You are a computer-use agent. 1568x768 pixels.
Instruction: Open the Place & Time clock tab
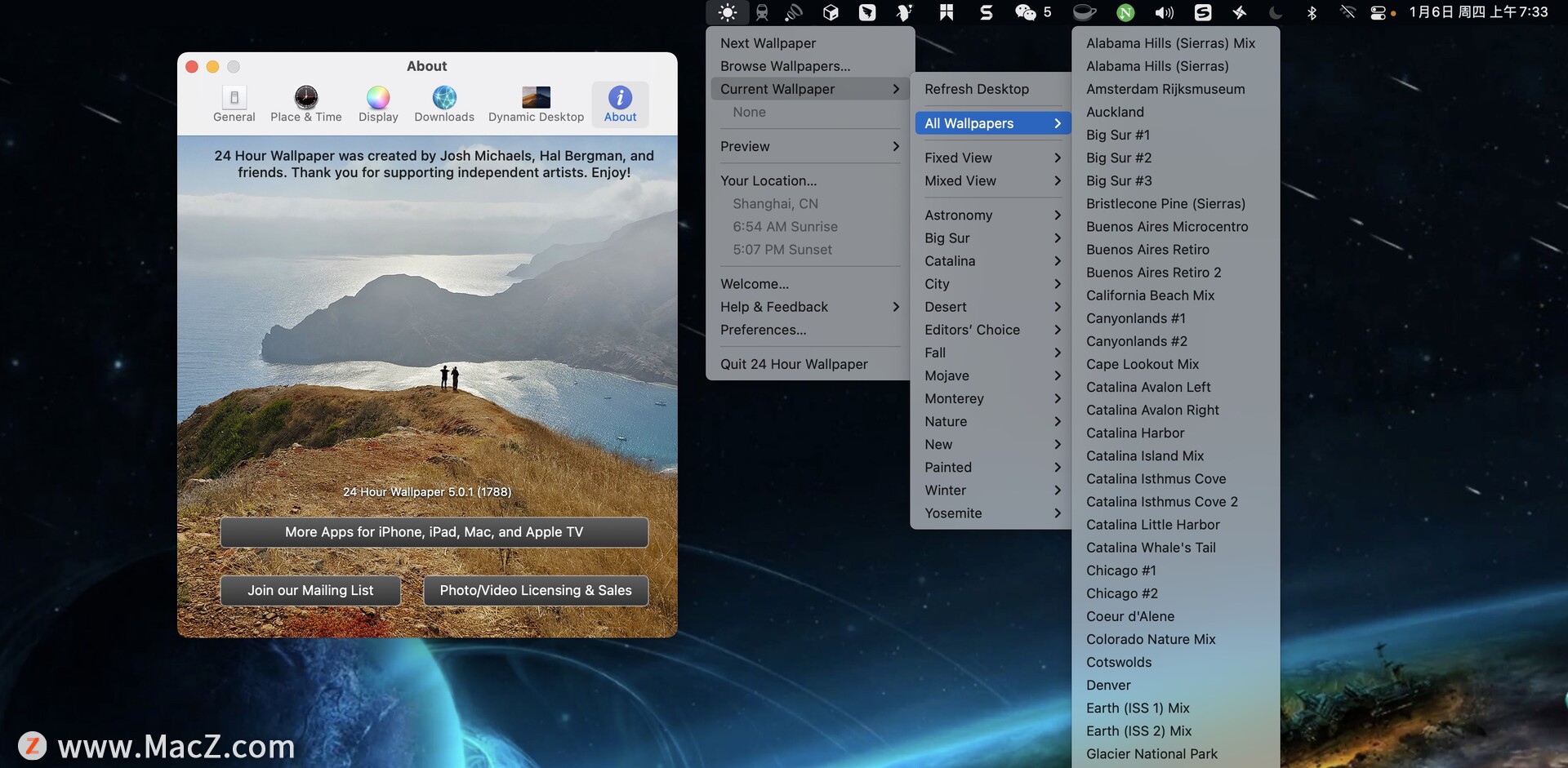click(x=306, y=104)
